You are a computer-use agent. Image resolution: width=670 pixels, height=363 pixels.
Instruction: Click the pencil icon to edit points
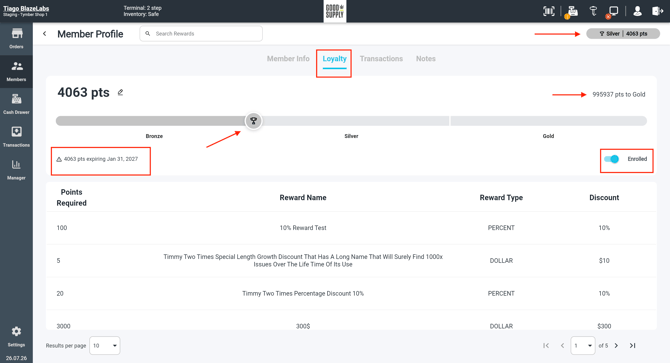click(120, 92)
